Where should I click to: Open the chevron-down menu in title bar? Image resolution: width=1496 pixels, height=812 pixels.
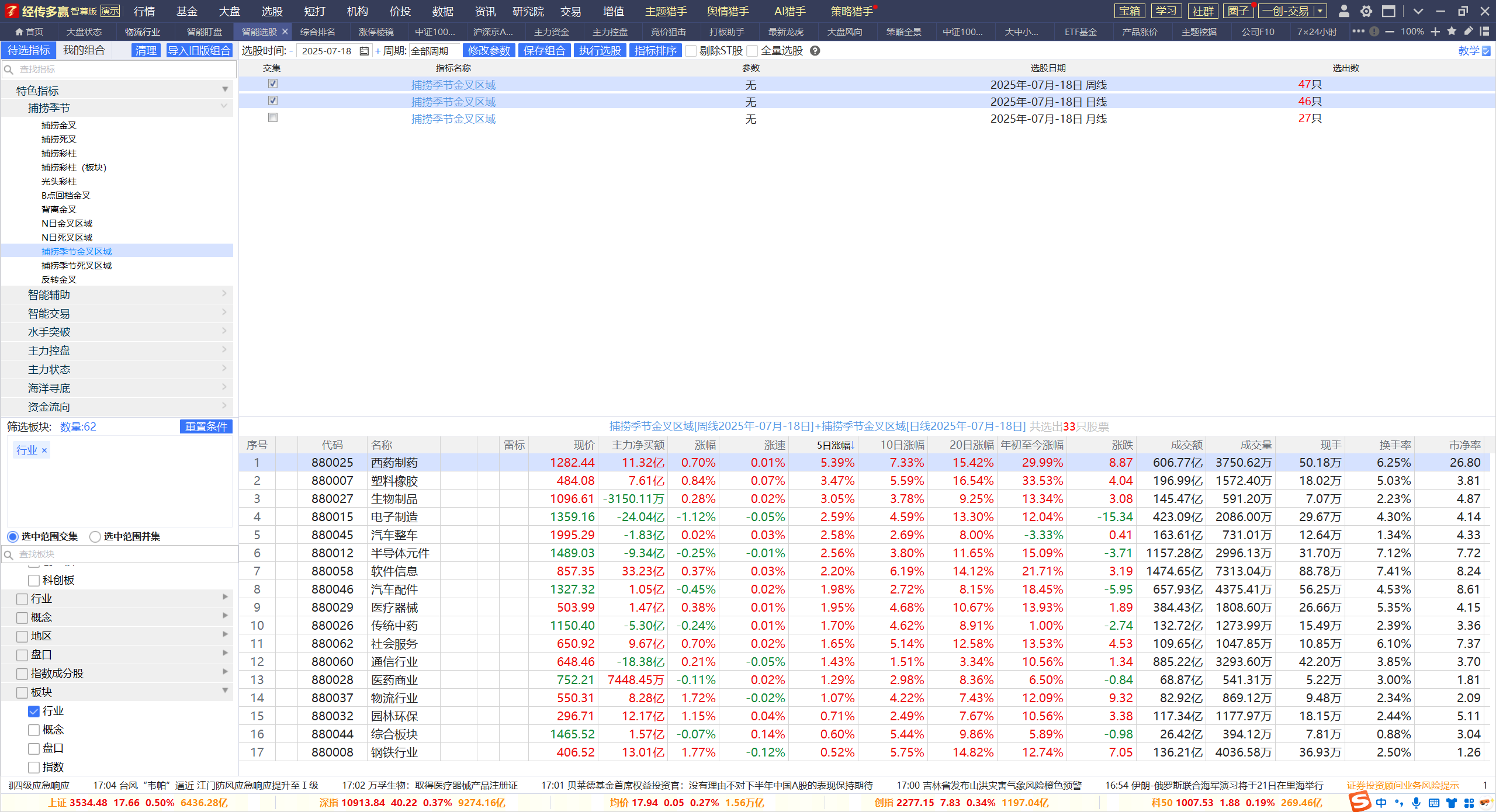pyautogui.click(x=1418, y=11)
